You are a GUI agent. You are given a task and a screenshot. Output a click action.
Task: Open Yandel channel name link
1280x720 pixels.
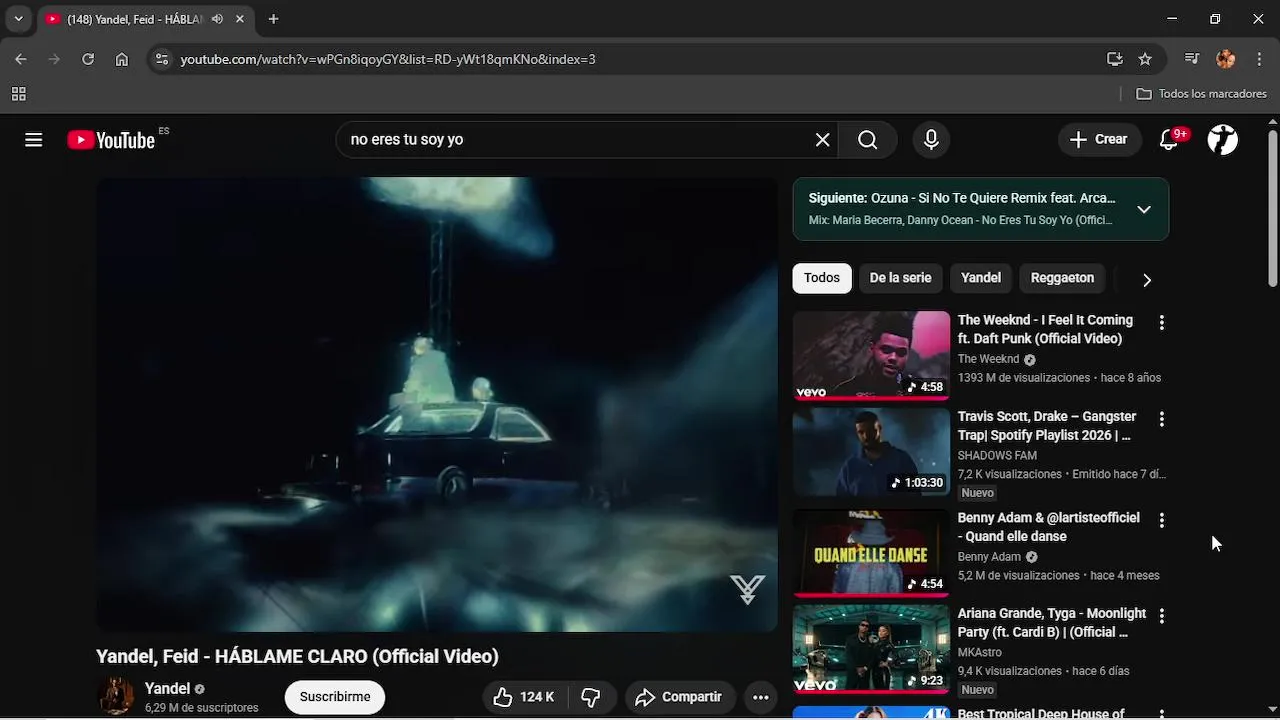coord(167,688)
